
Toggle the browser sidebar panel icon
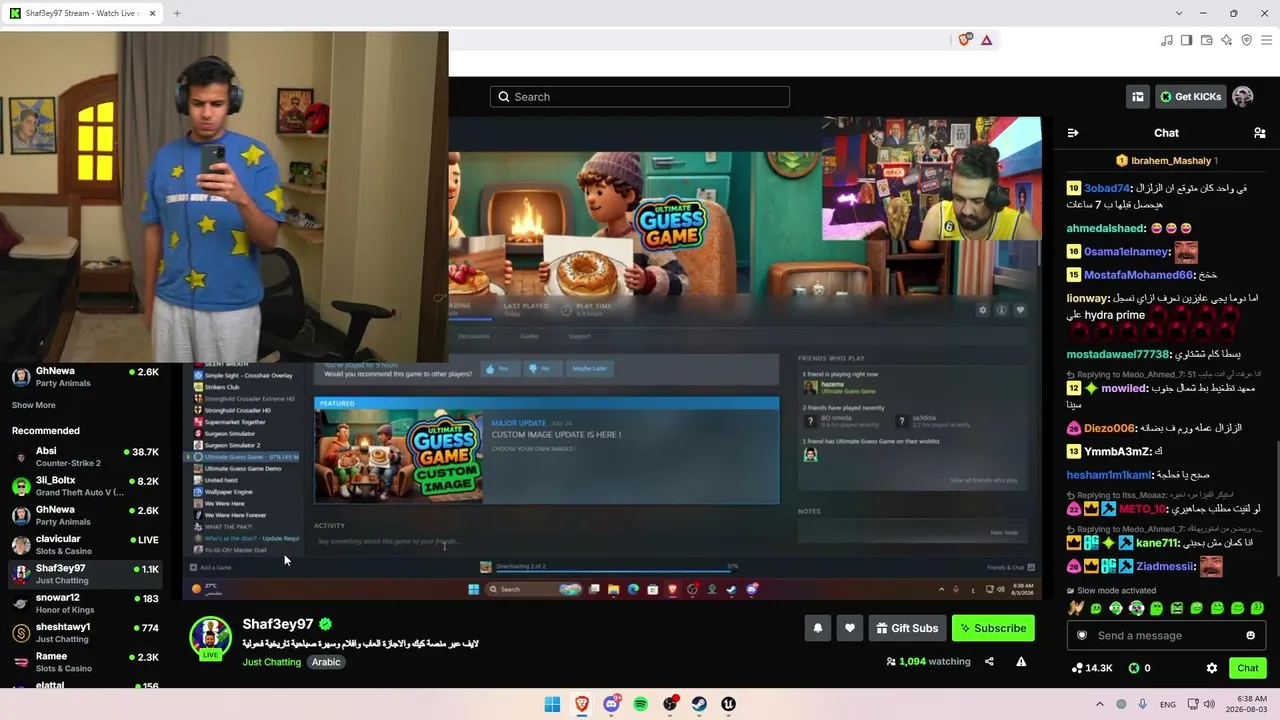[1186, 40]
